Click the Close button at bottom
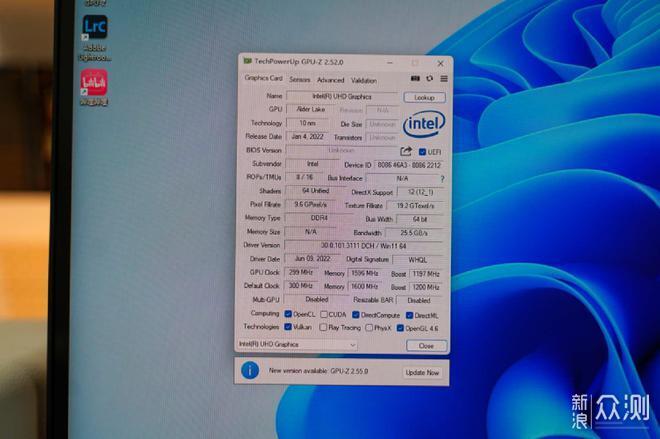The height and width of the screenshot is (439, 660). [x=426, y=346]
